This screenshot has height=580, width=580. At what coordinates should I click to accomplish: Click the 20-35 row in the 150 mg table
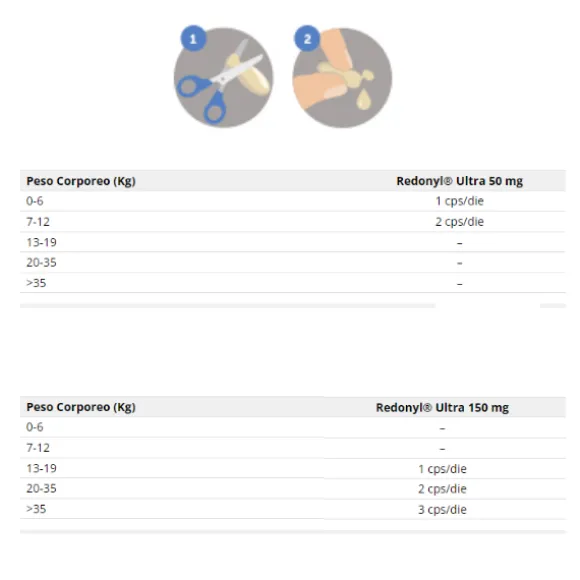click(293, 489)
